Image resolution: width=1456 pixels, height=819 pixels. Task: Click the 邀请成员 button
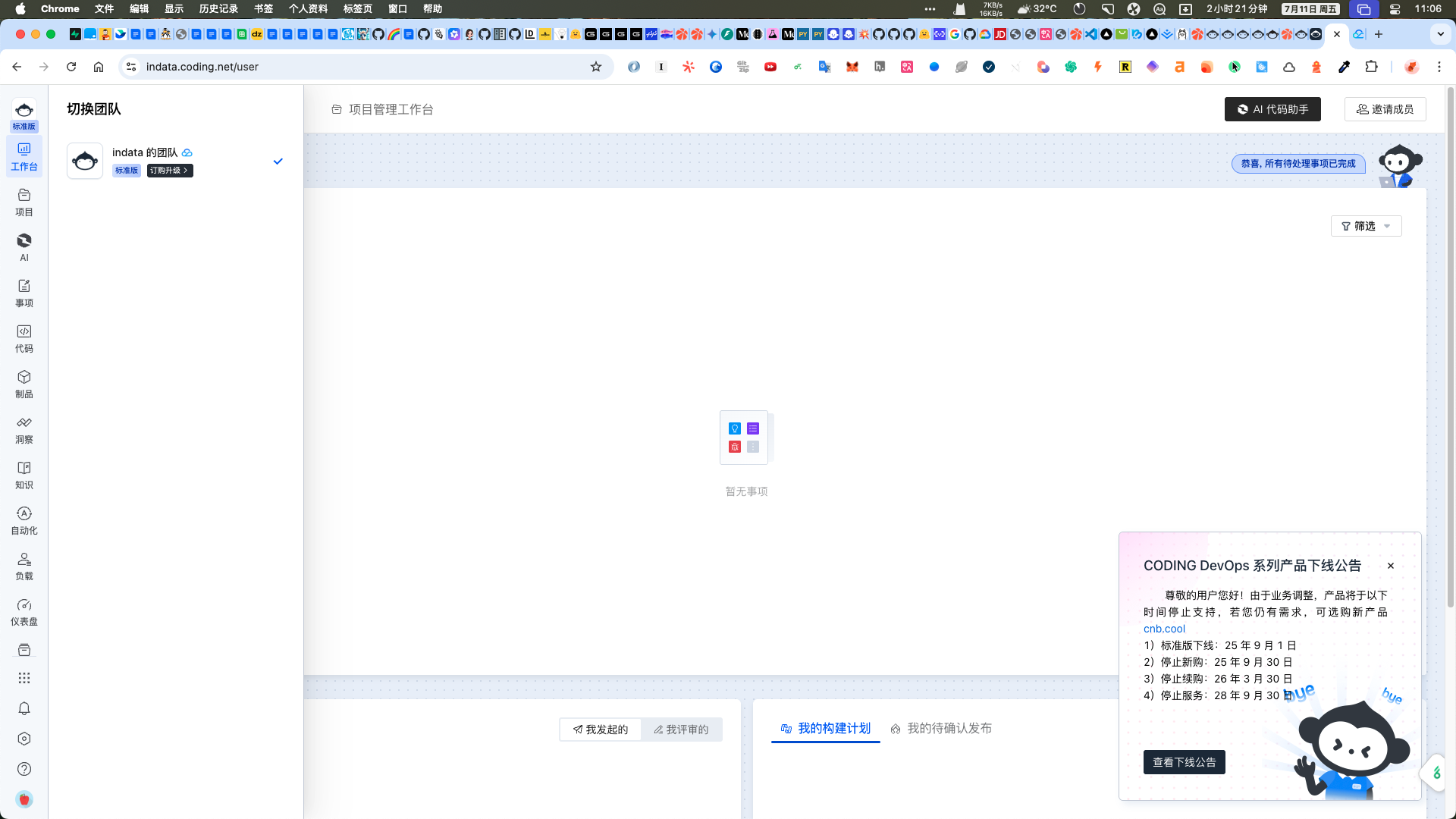[1385, 109]
